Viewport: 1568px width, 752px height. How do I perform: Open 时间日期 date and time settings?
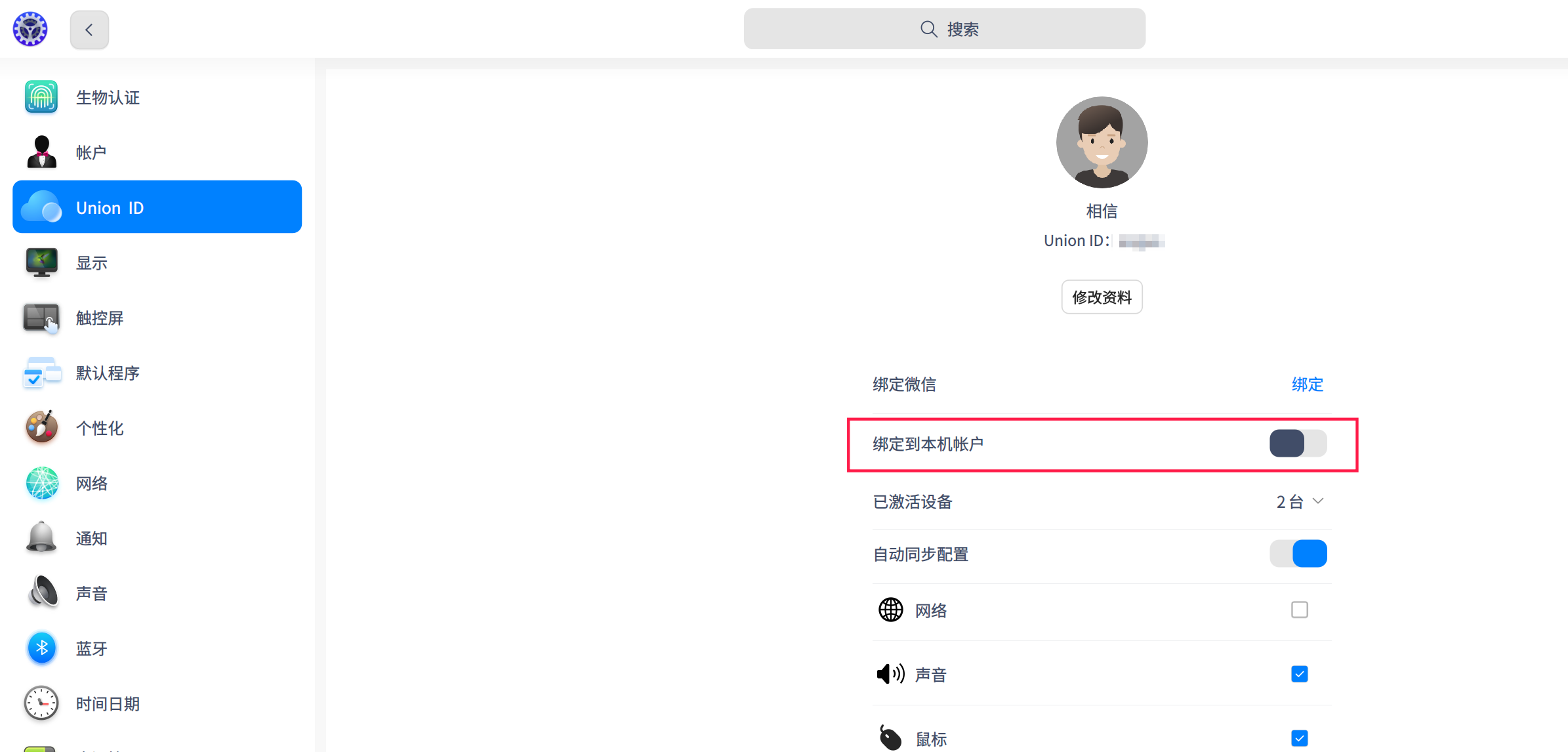click(108, 703)
